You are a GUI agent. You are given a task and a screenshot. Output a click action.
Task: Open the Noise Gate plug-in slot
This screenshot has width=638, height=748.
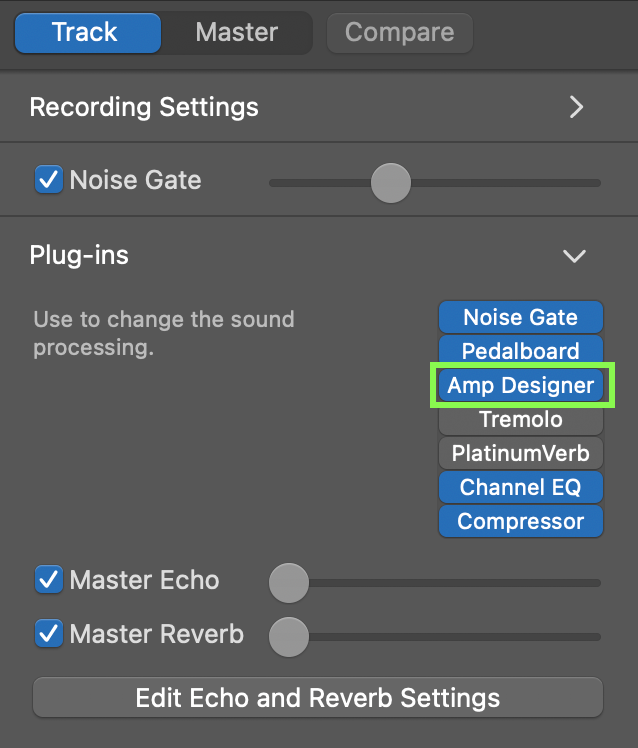pyautogui.click(x=521, y=317)
